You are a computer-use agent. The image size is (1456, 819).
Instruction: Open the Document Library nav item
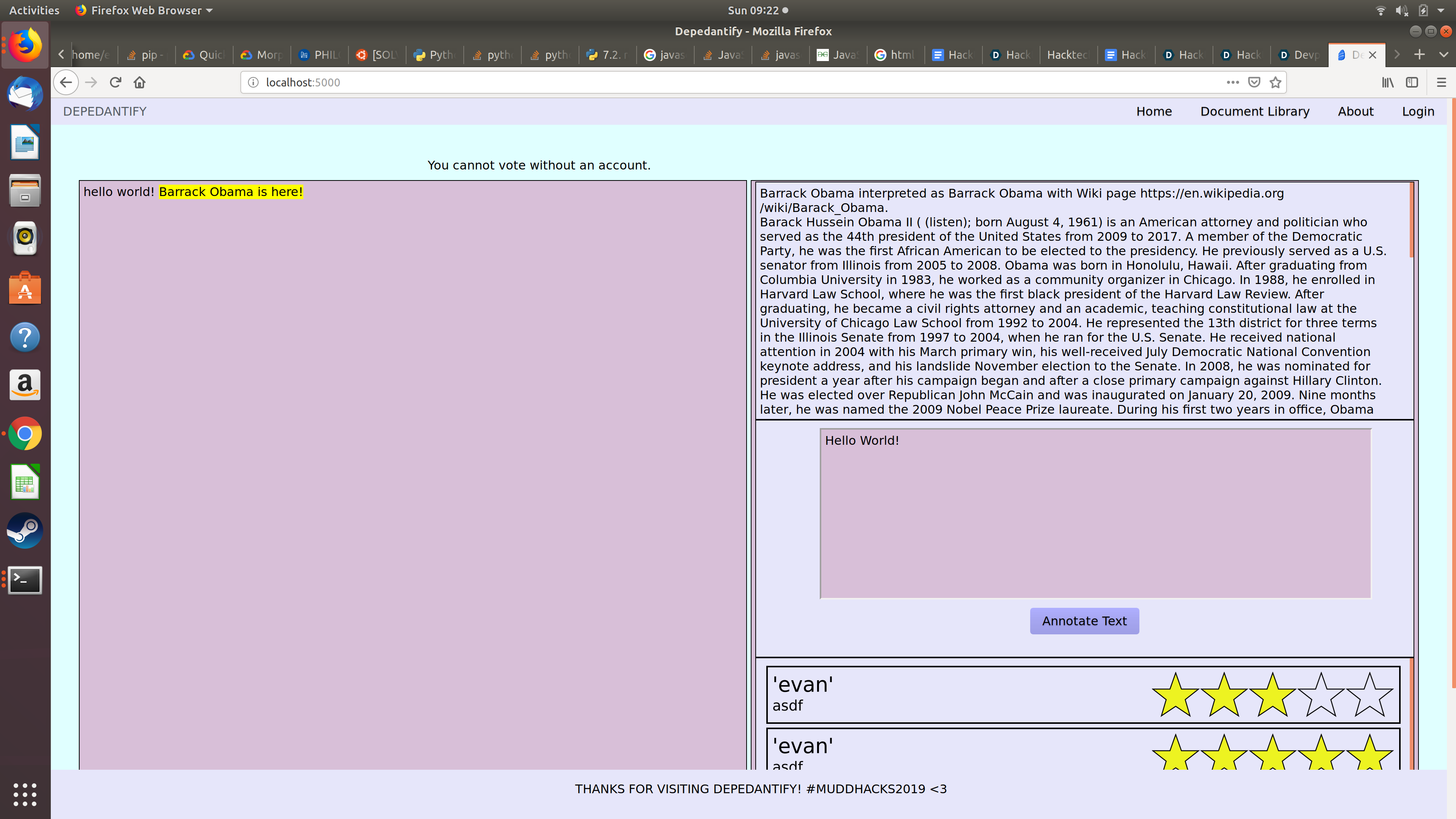pyautogui.click(x=1254, y=111)
